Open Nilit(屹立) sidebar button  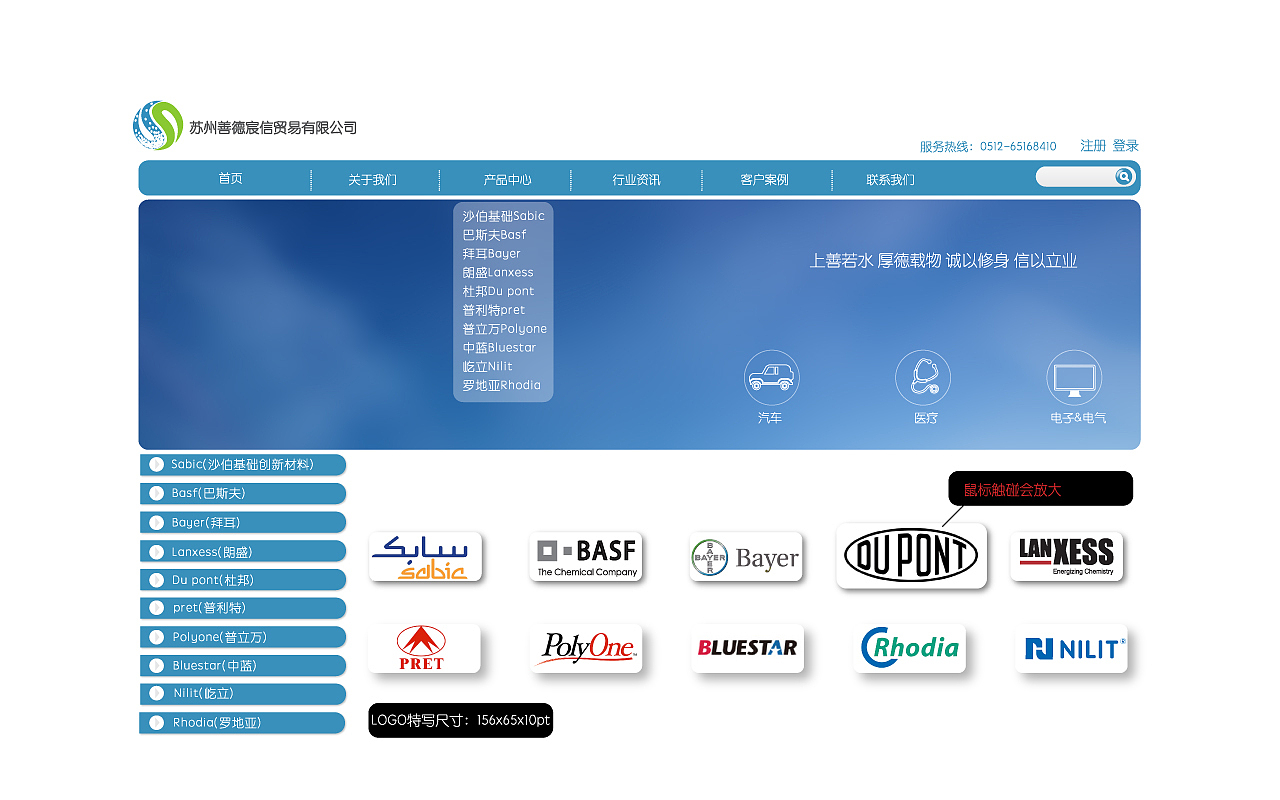pos(243,694)
